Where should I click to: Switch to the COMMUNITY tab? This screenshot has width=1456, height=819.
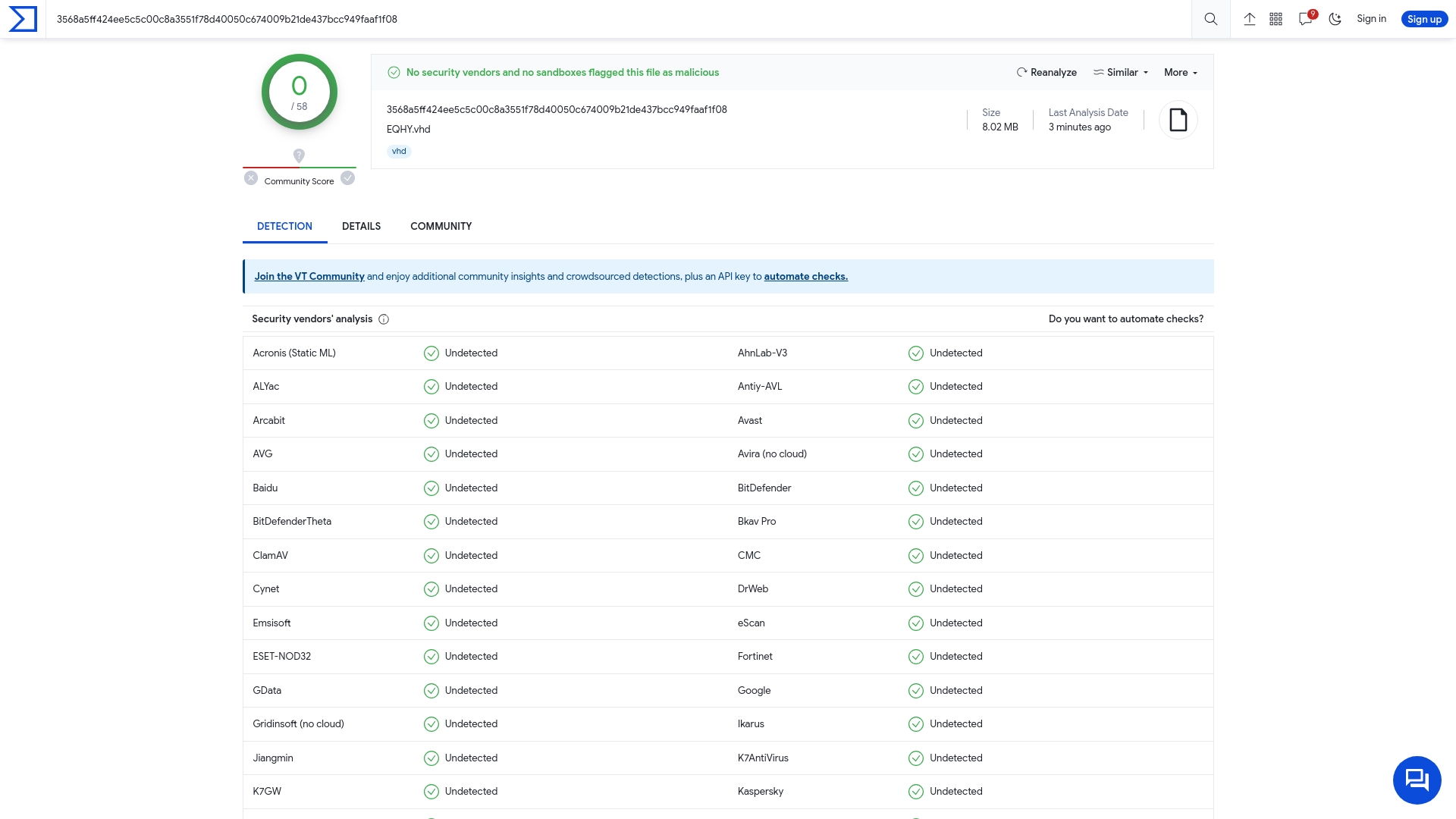click(441, 226)
